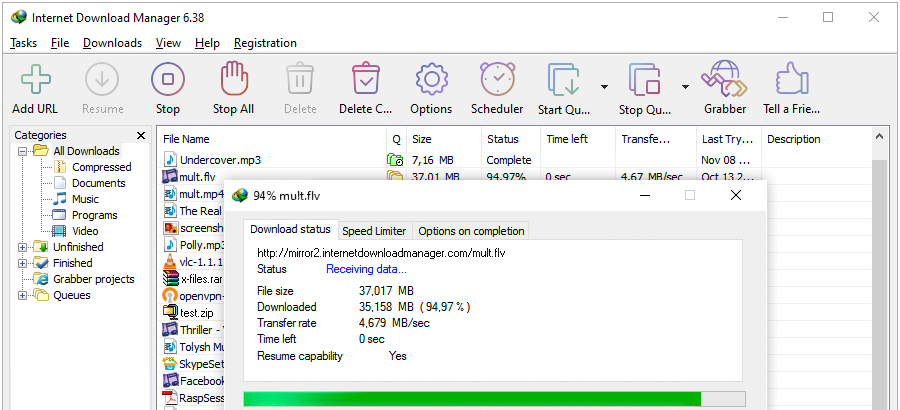Sort by Q column header
The image size is (900, 410).
(x=397, y=139)
